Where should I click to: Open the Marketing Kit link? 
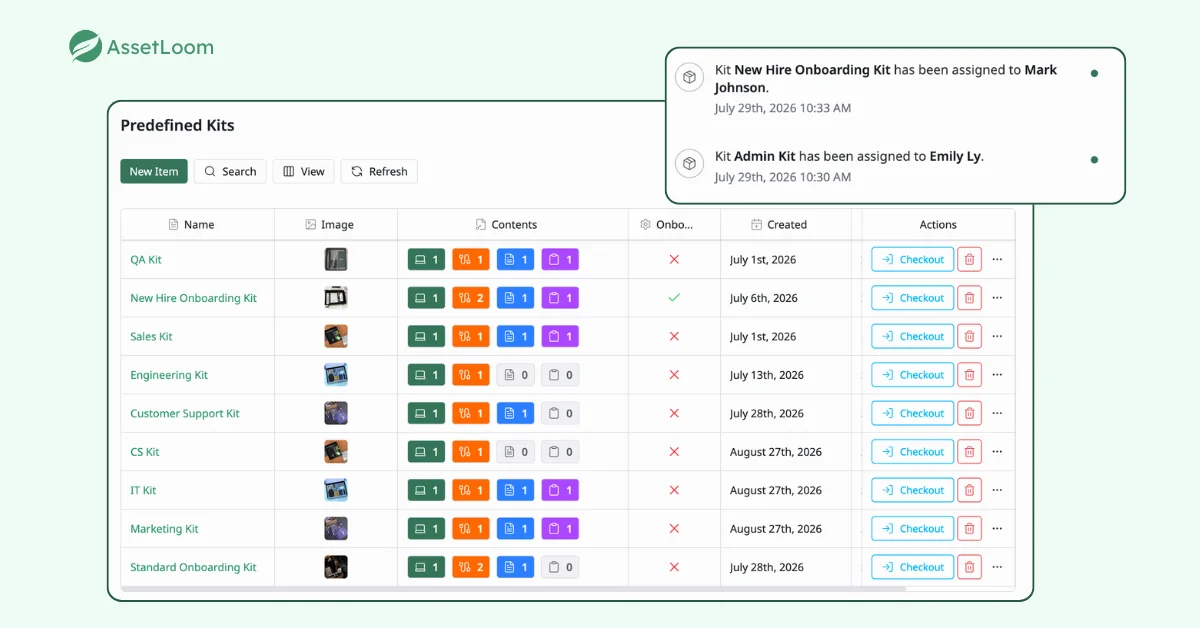pos(164,529)
